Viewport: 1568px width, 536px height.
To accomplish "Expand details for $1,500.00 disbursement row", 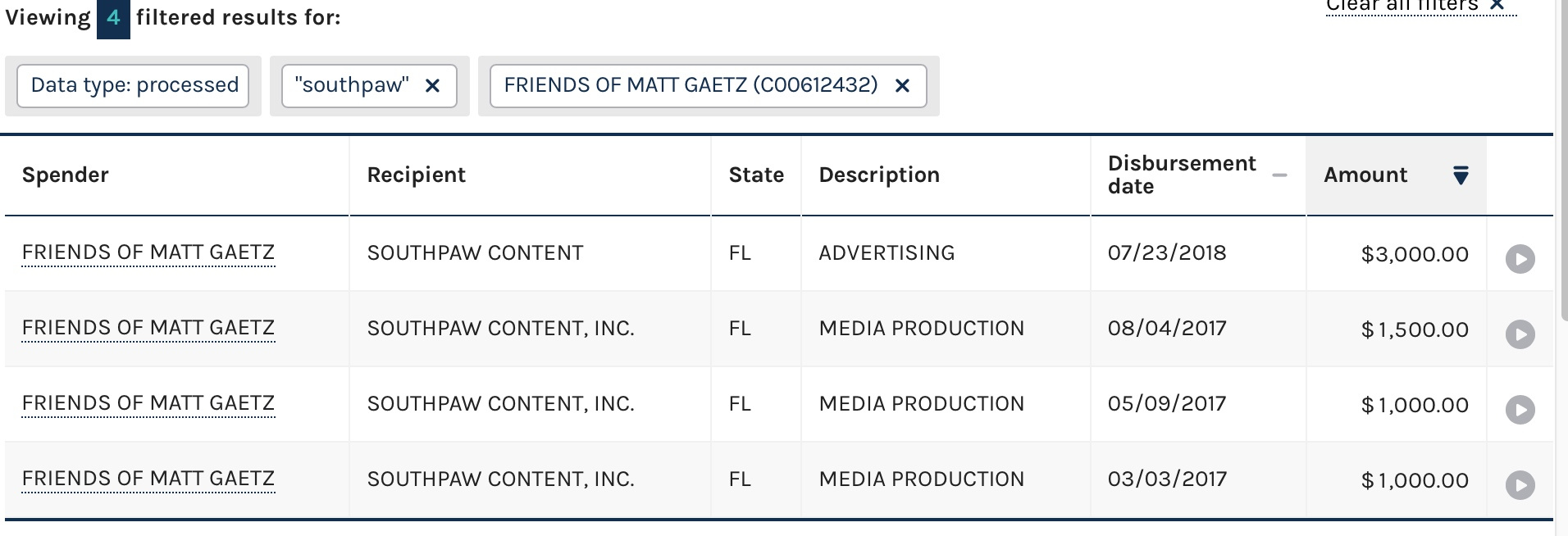I will pyautogui.click(x=1520, y=334).
